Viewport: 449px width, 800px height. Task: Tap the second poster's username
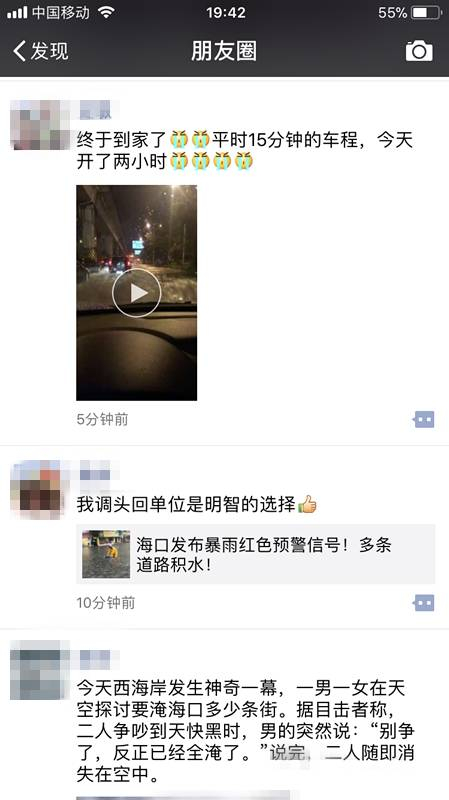96,473
